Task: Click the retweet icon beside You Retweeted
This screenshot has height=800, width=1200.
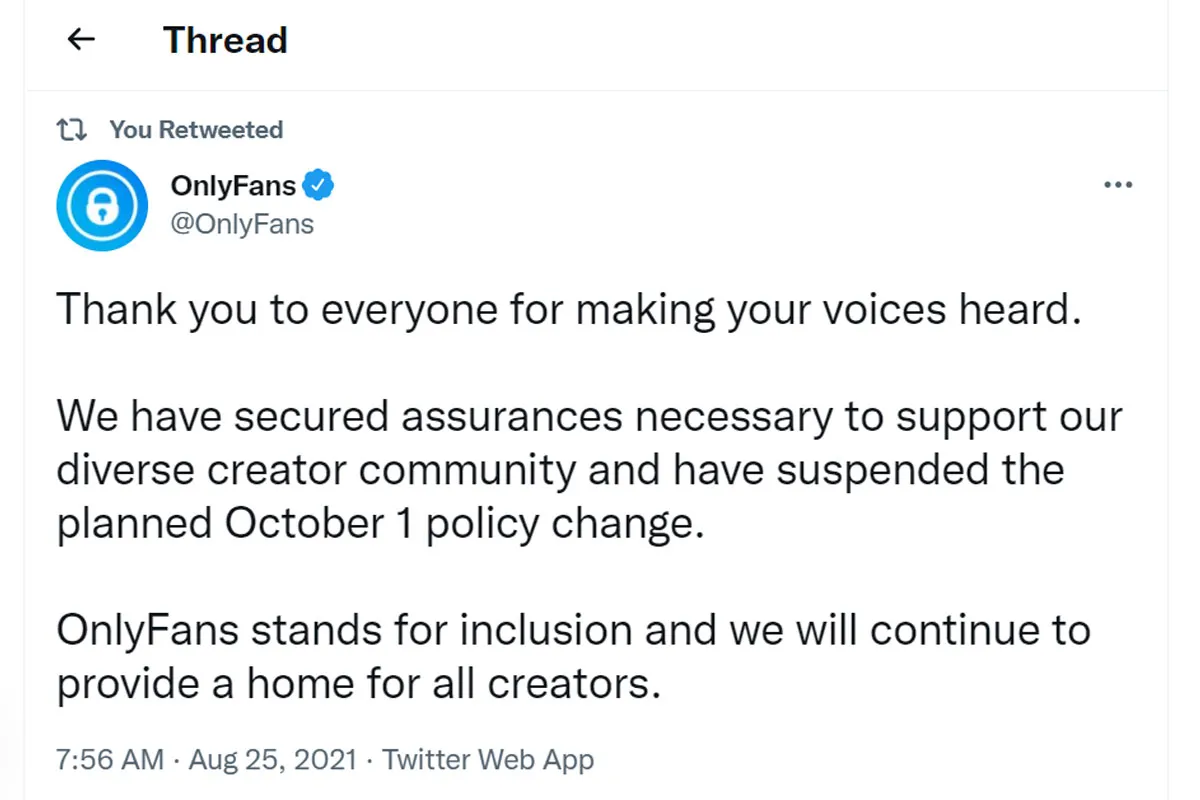Action: [x=72, y=130]
